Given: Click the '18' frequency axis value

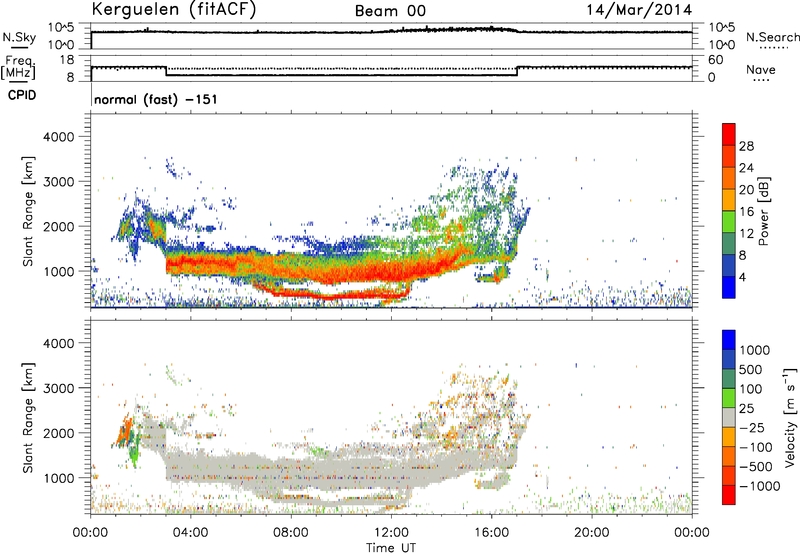Looking at the screenshot, I should (67, 60).
